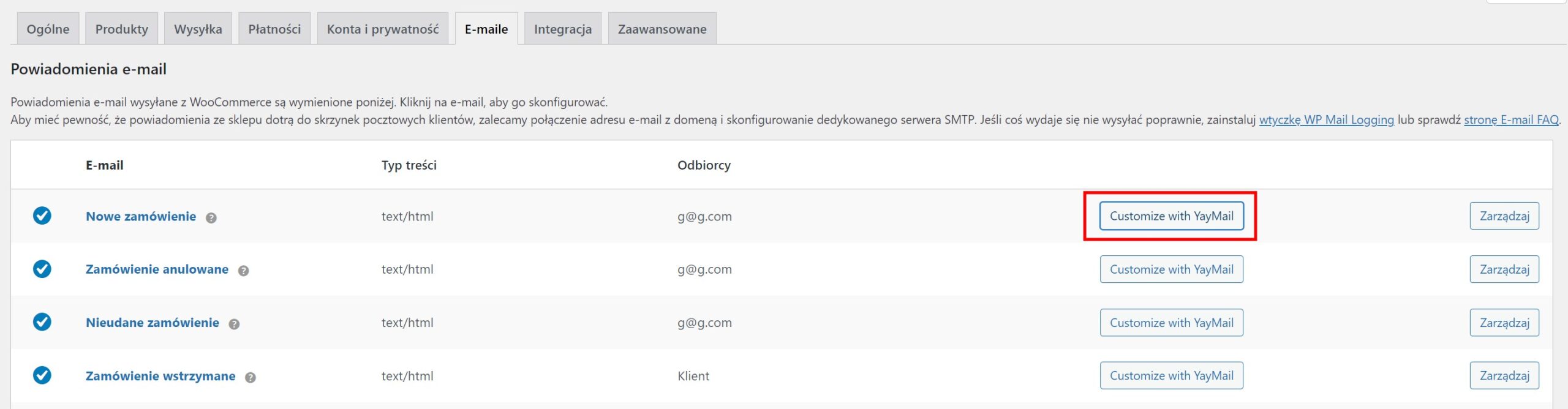The height and width of the screenshot is (409, 1568).
Task: Customize Zamówienie wstrzymane with YayMail
Action: pos(1171,375)
